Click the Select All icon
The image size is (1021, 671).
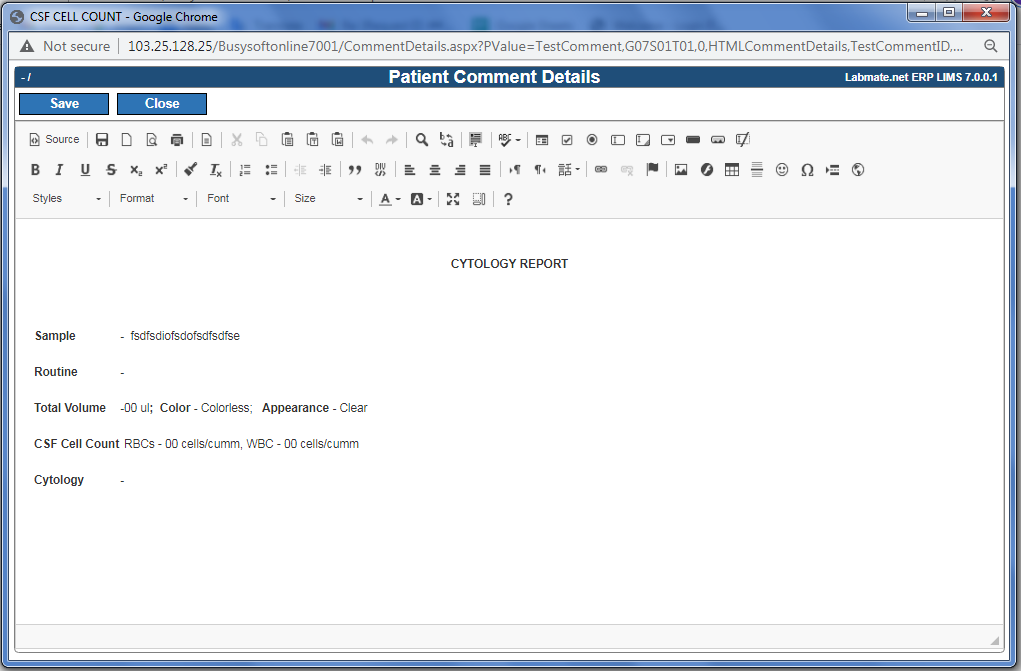476,139
